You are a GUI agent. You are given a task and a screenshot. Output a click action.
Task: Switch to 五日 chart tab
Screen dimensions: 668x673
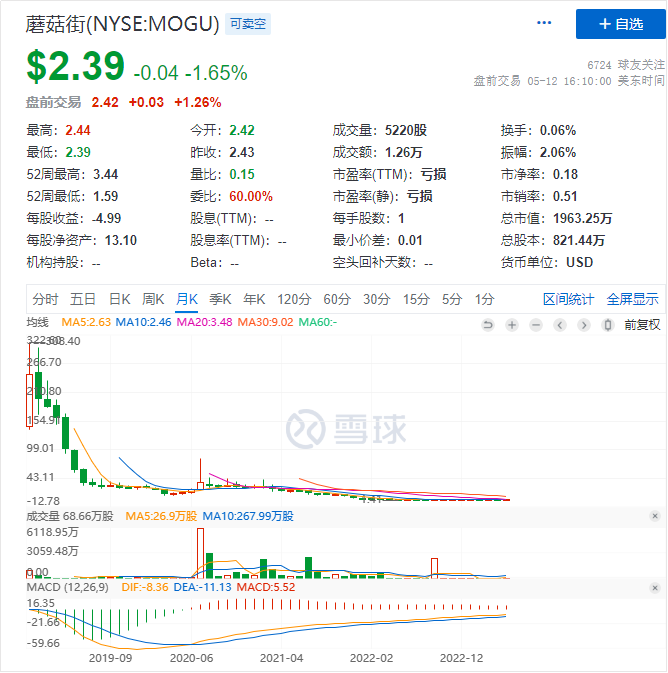[83, 299]
